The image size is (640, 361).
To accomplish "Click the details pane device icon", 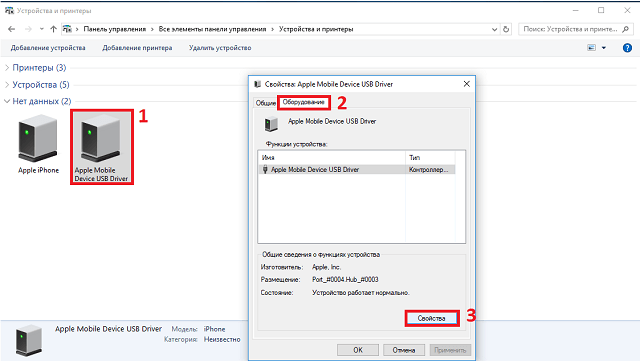I will pyautogui.click(x=29, y=340).
